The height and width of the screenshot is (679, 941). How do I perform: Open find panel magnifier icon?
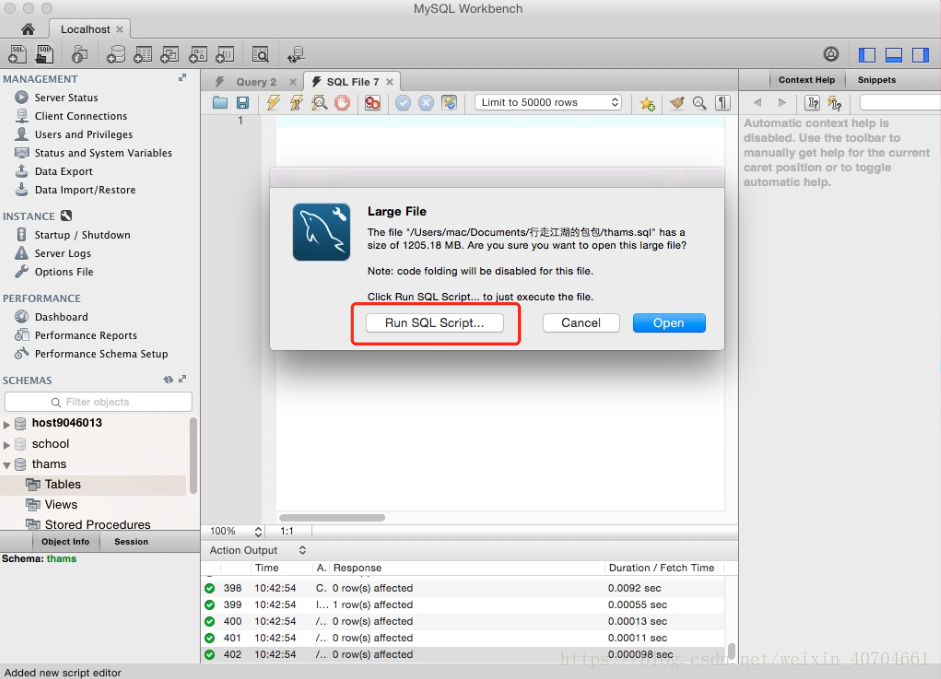click(699, 103)
